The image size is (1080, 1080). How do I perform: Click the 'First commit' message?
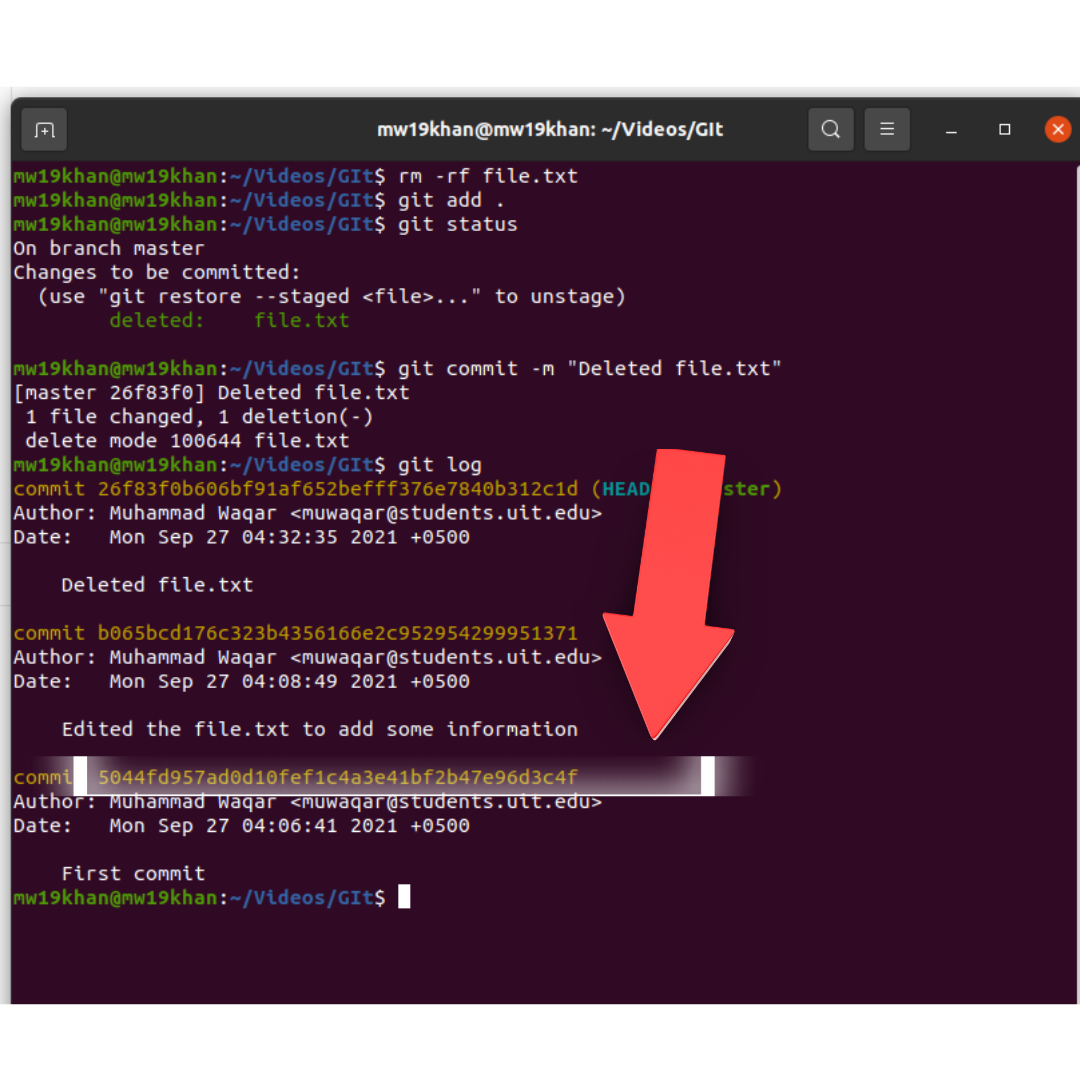click(x=133, y=874)
